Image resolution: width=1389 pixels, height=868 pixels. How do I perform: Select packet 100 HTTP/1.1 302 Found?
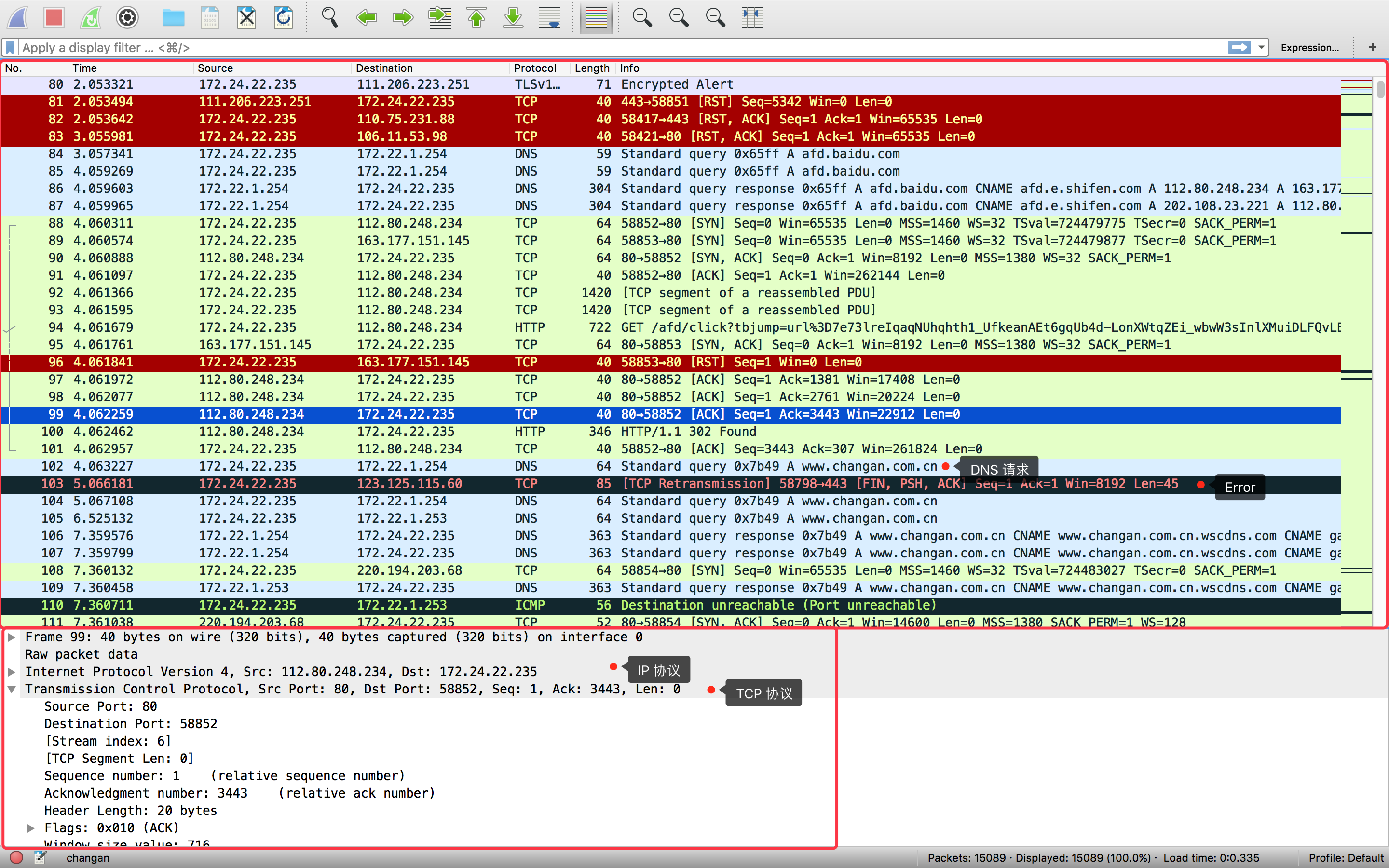(671, 432)
